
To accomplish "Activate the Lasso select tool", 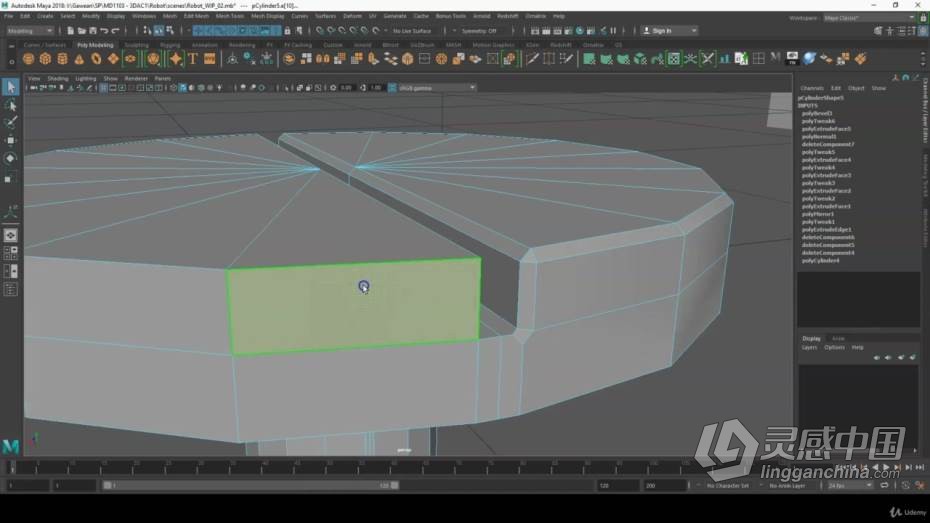I will coord(11,106).
